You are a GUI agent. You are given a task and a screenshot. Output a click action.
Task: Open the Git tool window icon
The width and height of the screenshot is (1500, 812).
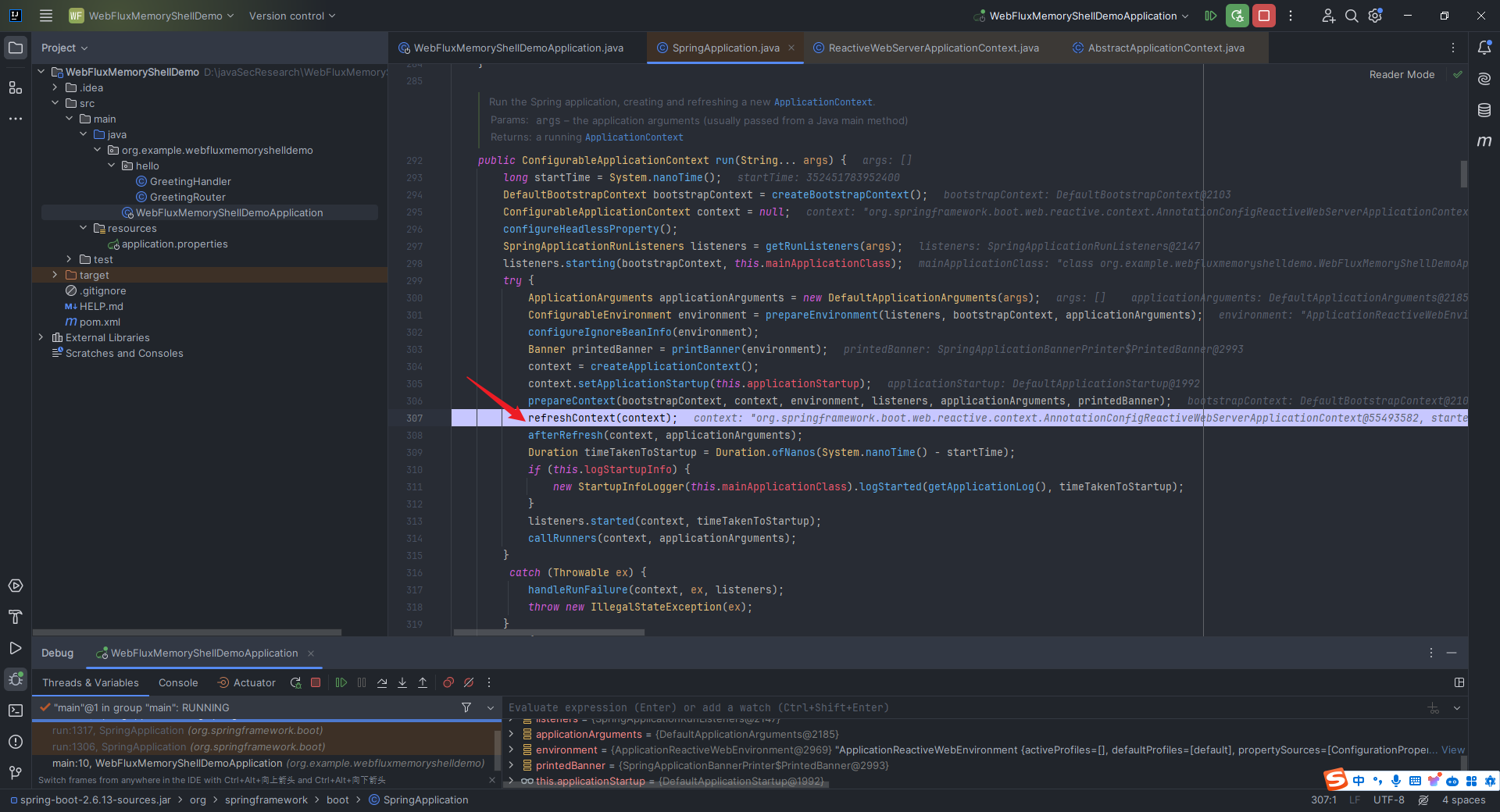point(16,773)
